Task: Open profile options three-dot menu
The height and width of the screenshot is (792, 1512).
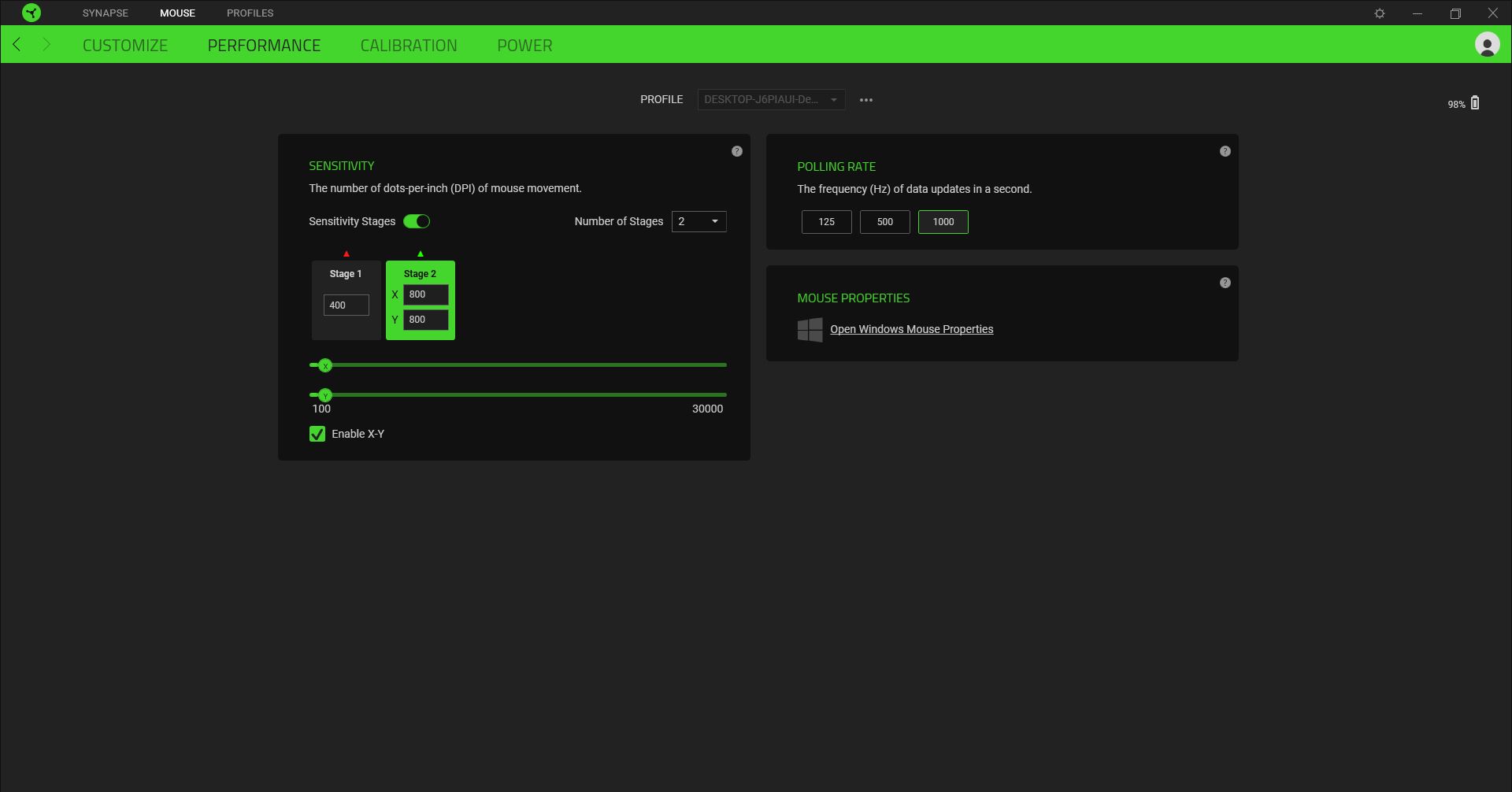Action: [x=866, y=100]
